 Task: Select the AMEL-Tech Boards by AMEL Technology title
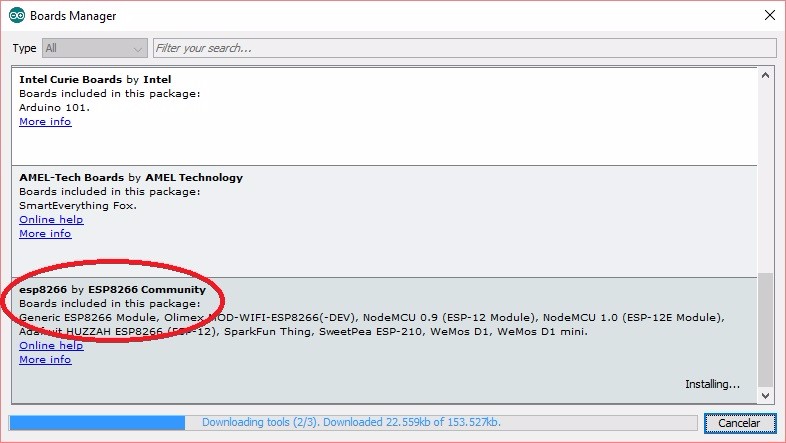click(131, 177)
